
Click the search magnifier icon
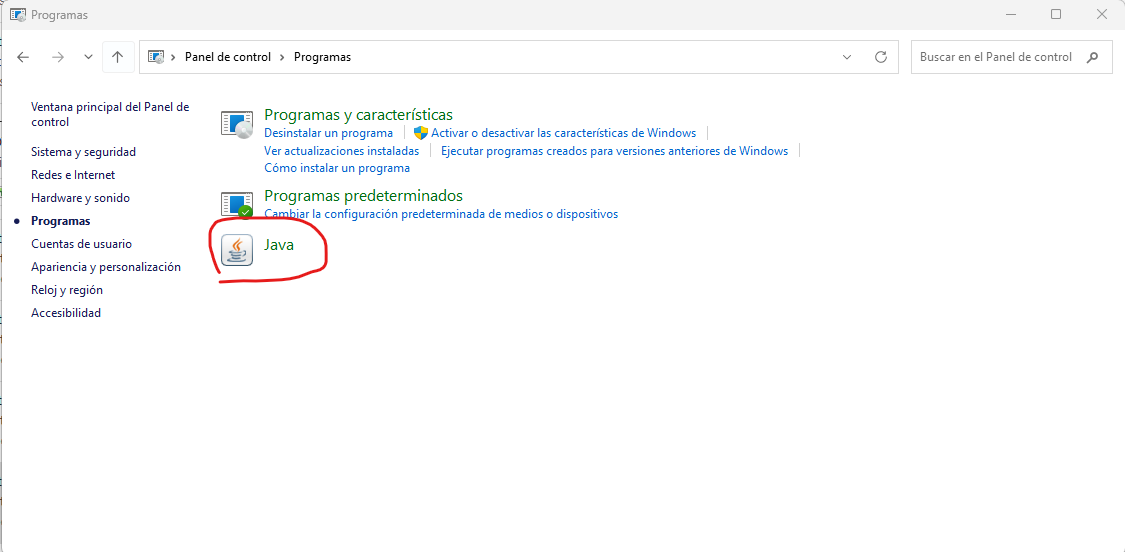tap(1092, 57)
